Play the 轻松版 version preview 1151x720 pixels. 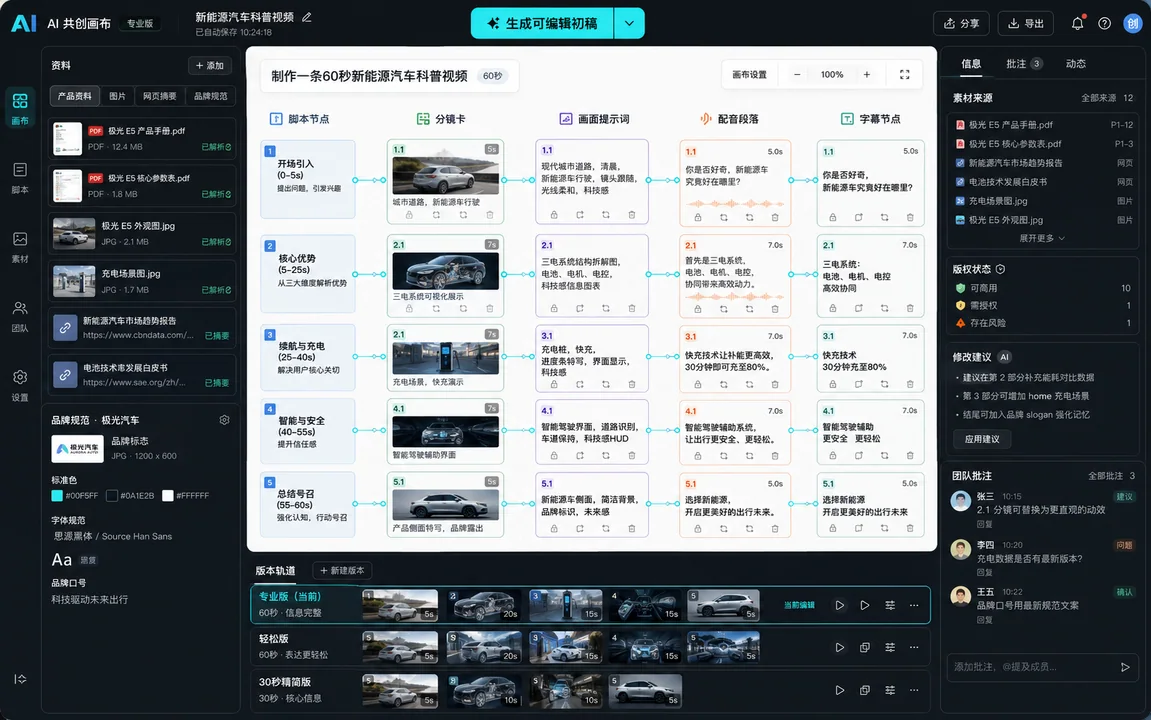click(839, 647)
